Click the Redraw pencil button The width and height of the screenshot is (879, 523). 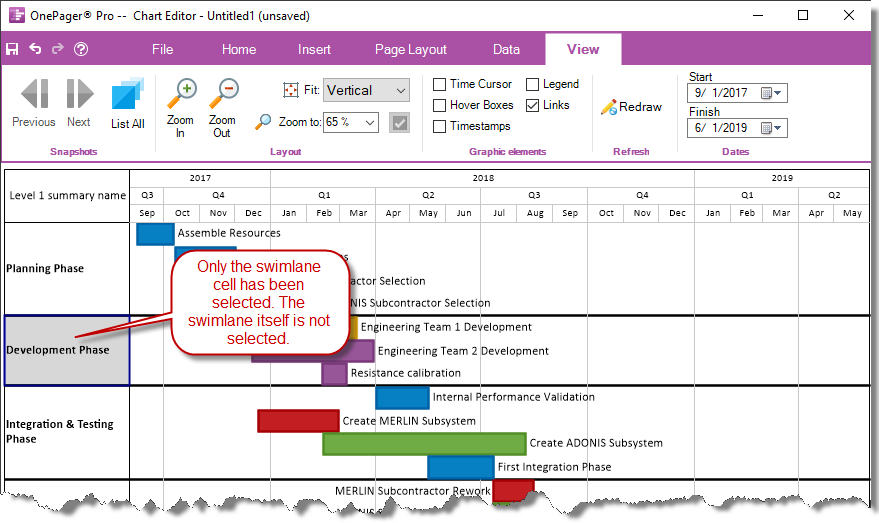click(631, 107)
